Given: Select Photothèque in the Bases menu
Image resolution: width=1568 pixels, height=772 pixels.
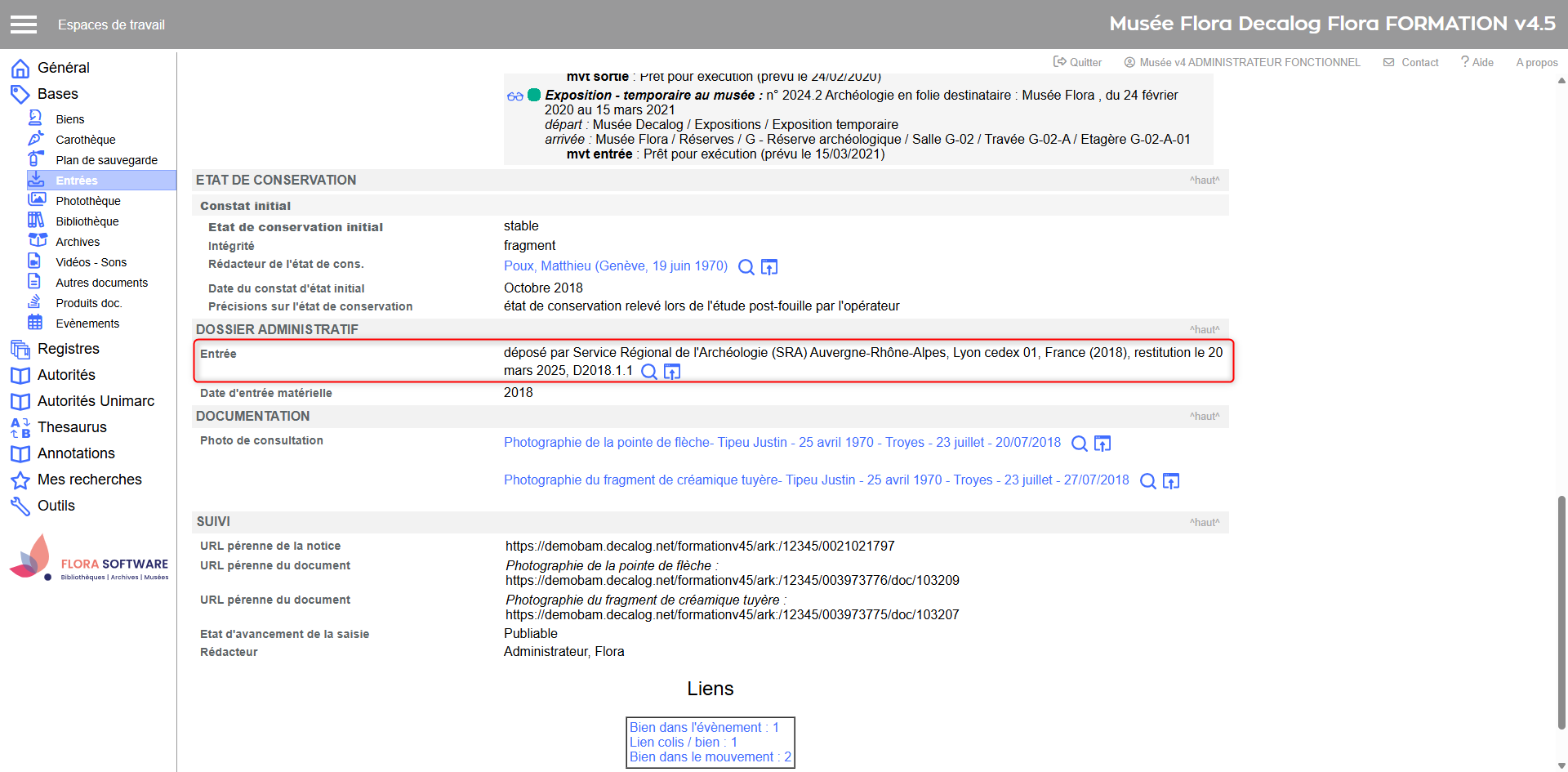Looking at the screenshot, I should click(87, 201).
